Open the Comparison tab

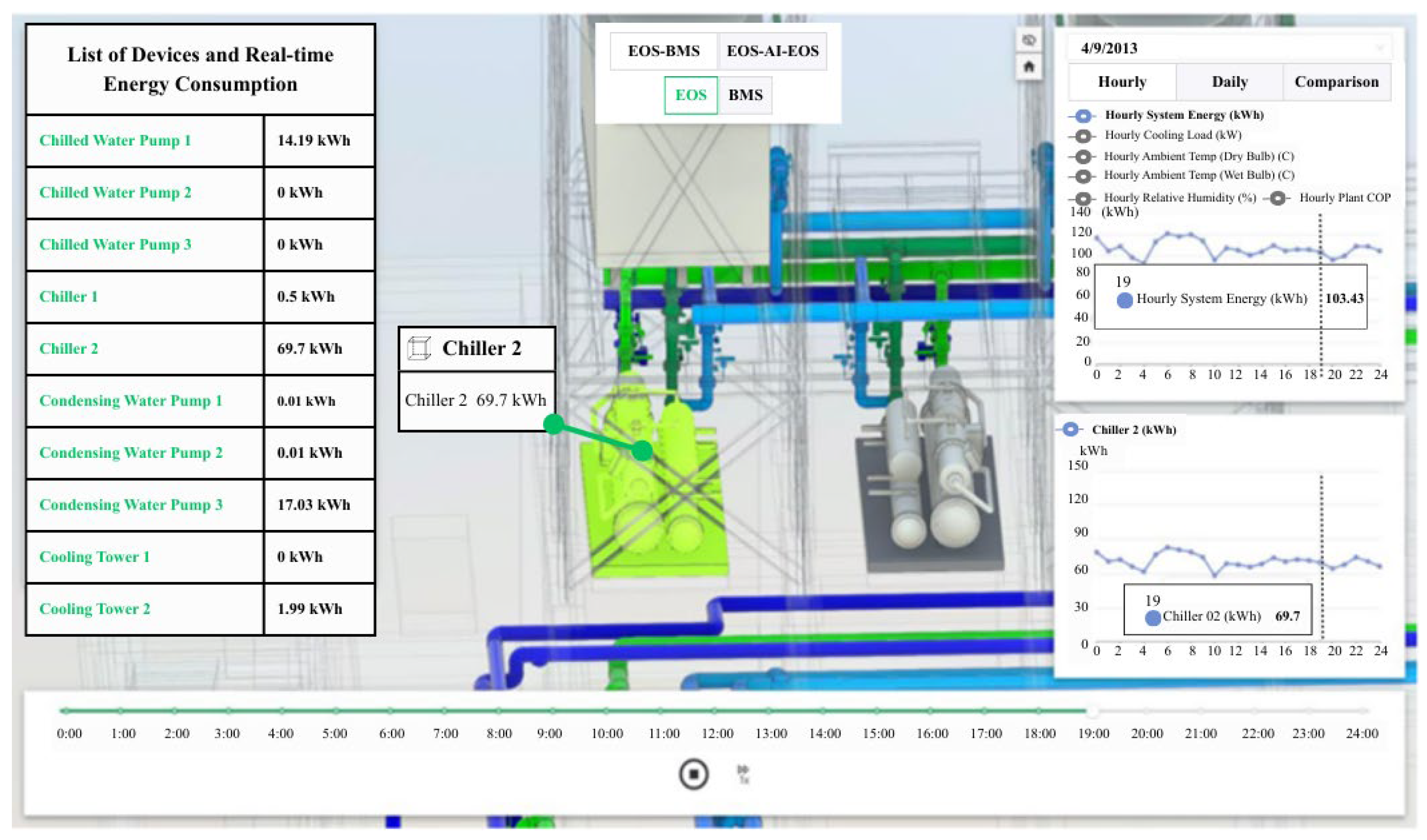click(x=1336, y=82)
